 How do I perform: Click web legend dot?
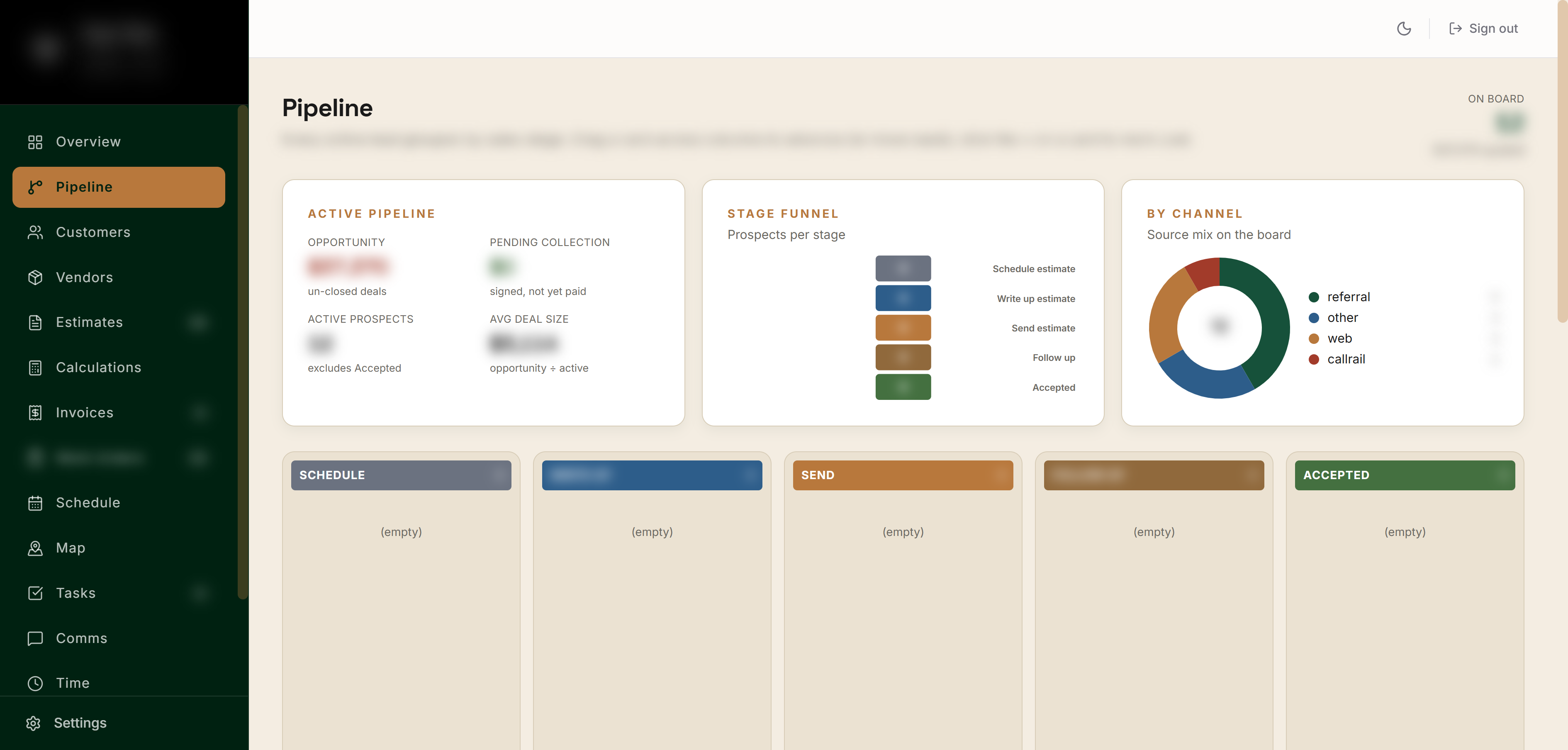coord(1314,338)
